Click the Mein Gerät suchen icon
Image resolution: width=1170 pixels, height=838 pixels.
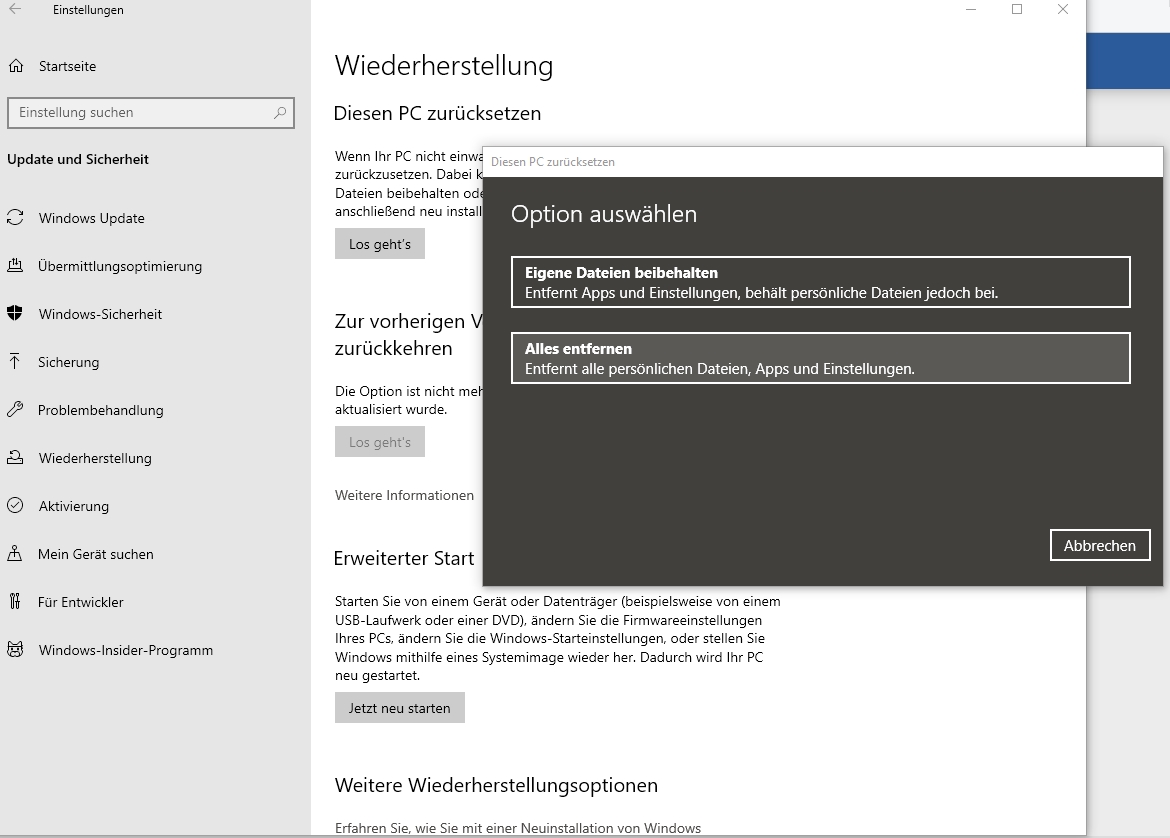click(15, 554)
